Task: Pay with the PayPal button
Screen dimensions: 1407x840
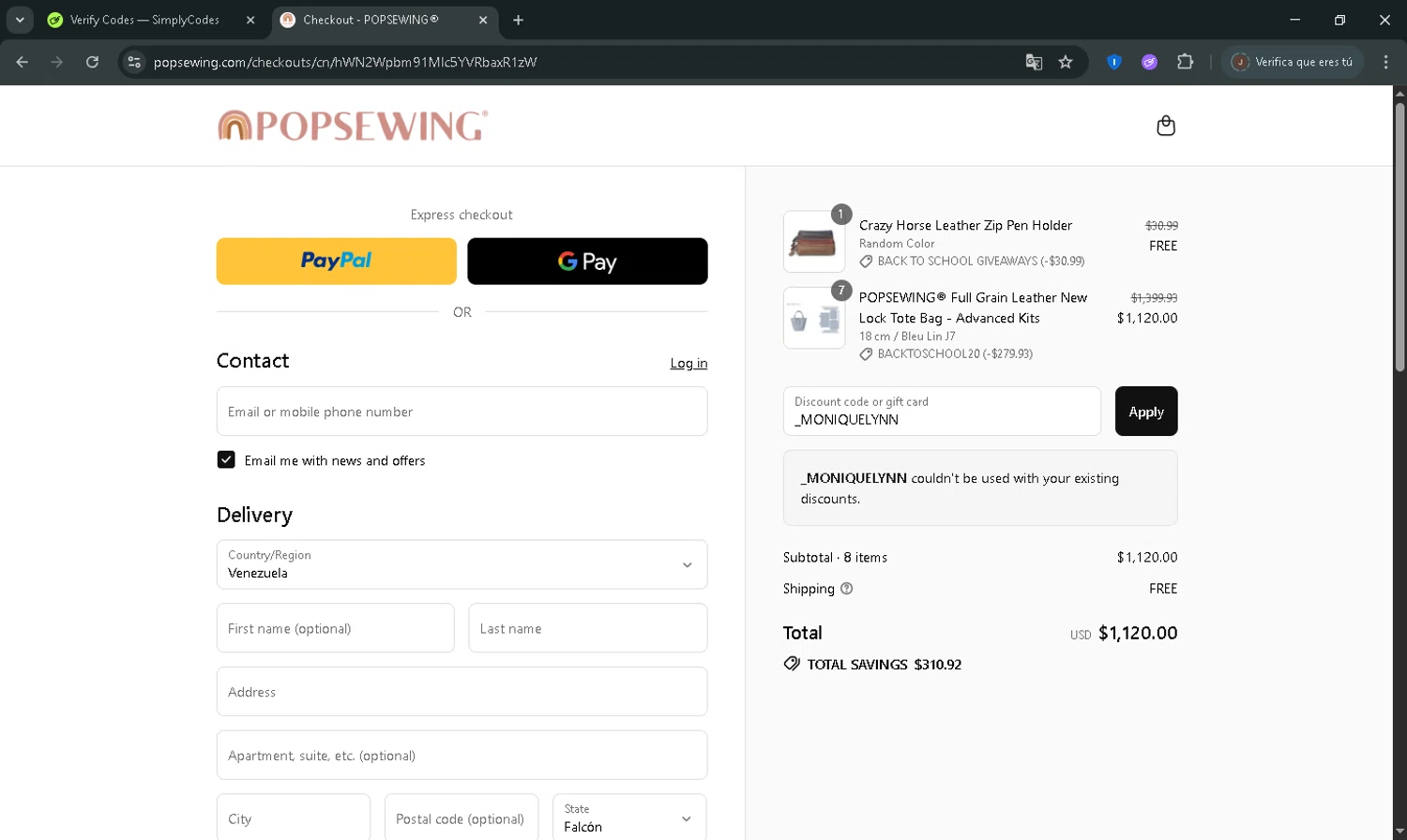Action: coord(337,261)
